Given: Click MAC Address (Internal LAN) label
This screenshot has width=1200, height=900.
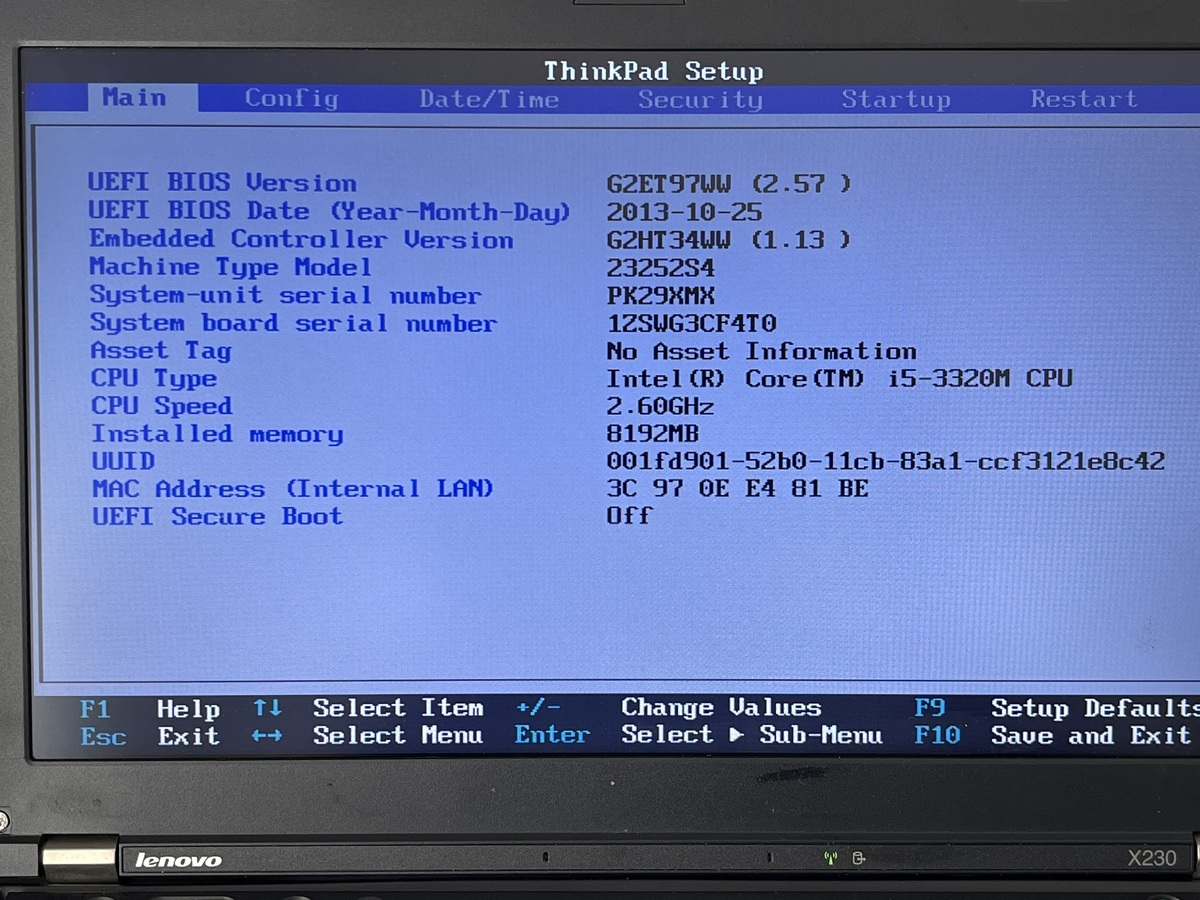Looking at the screenshot, I should (293, 489).
